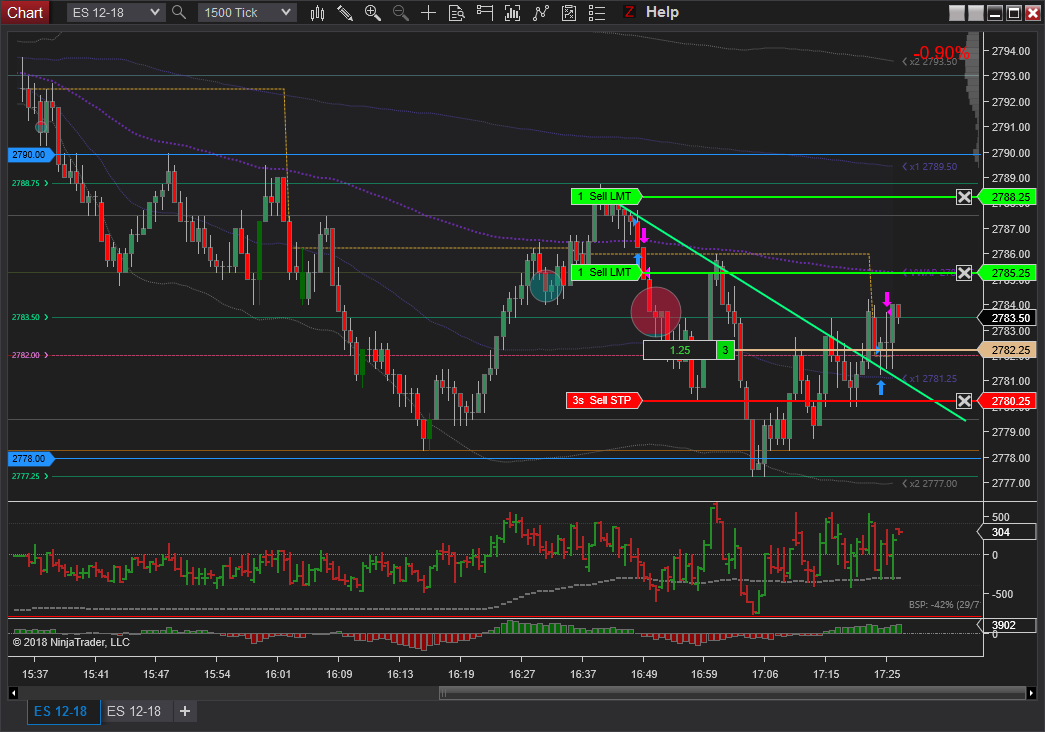This screenshot has height=732, width=1045.
Task: Click the 2782.25 entry price axis tag
Action: [1007, 350]
